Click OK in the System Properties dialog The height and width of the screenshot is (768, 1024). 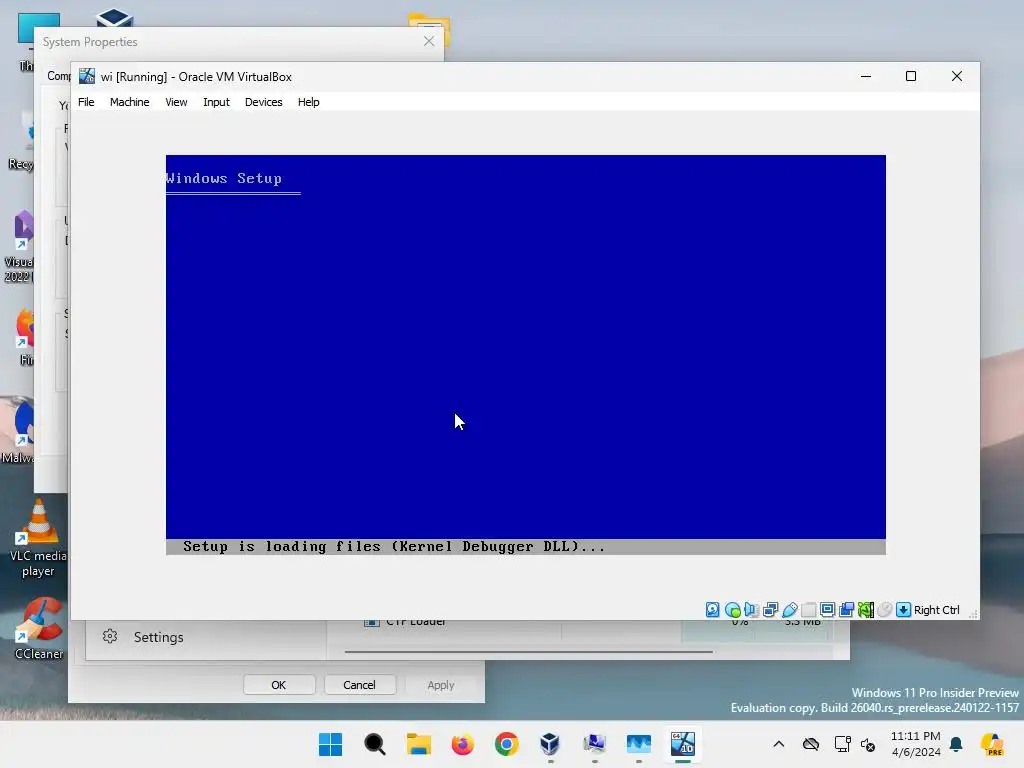tap(279, 685)
